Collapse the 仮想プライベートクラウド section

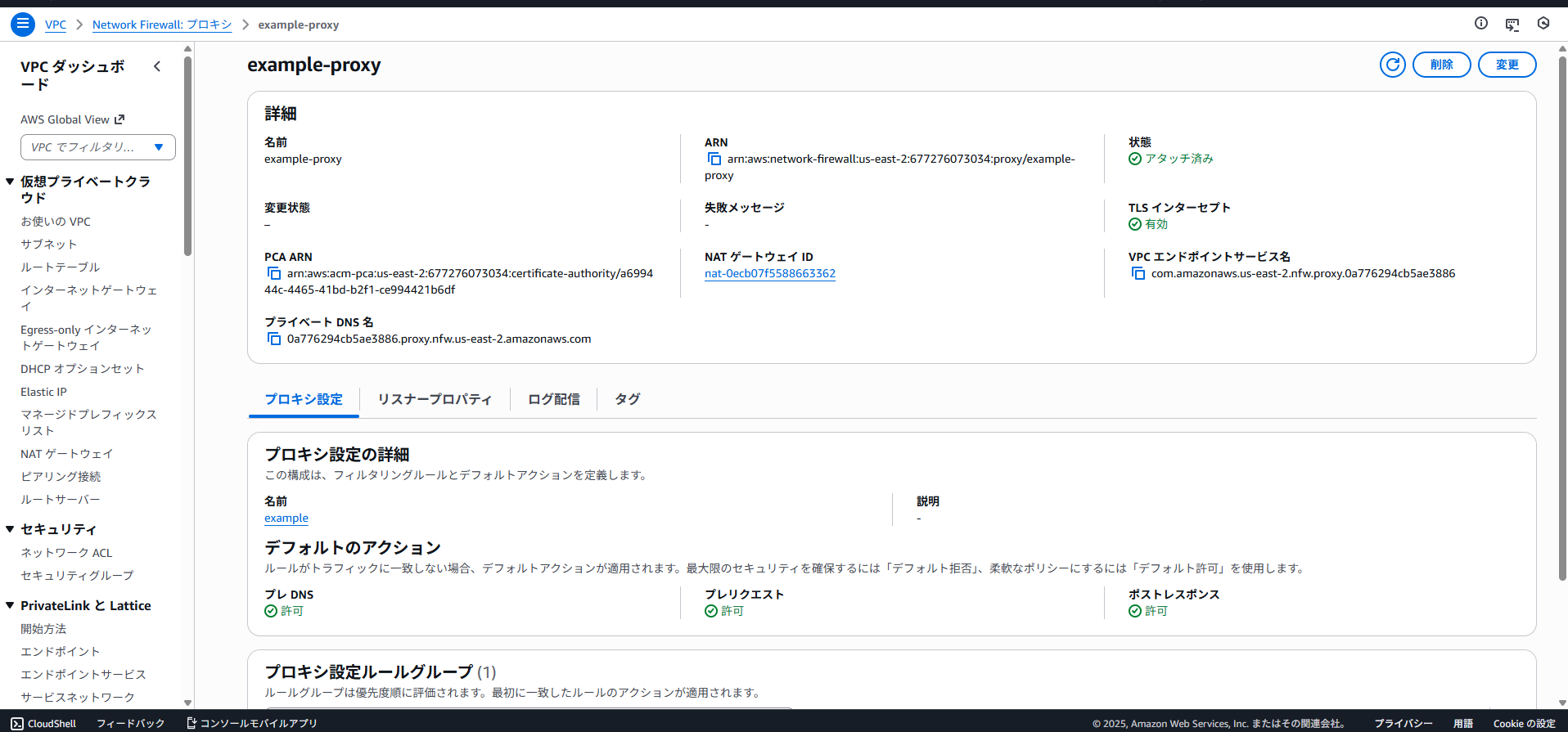[x=10, y=182]
